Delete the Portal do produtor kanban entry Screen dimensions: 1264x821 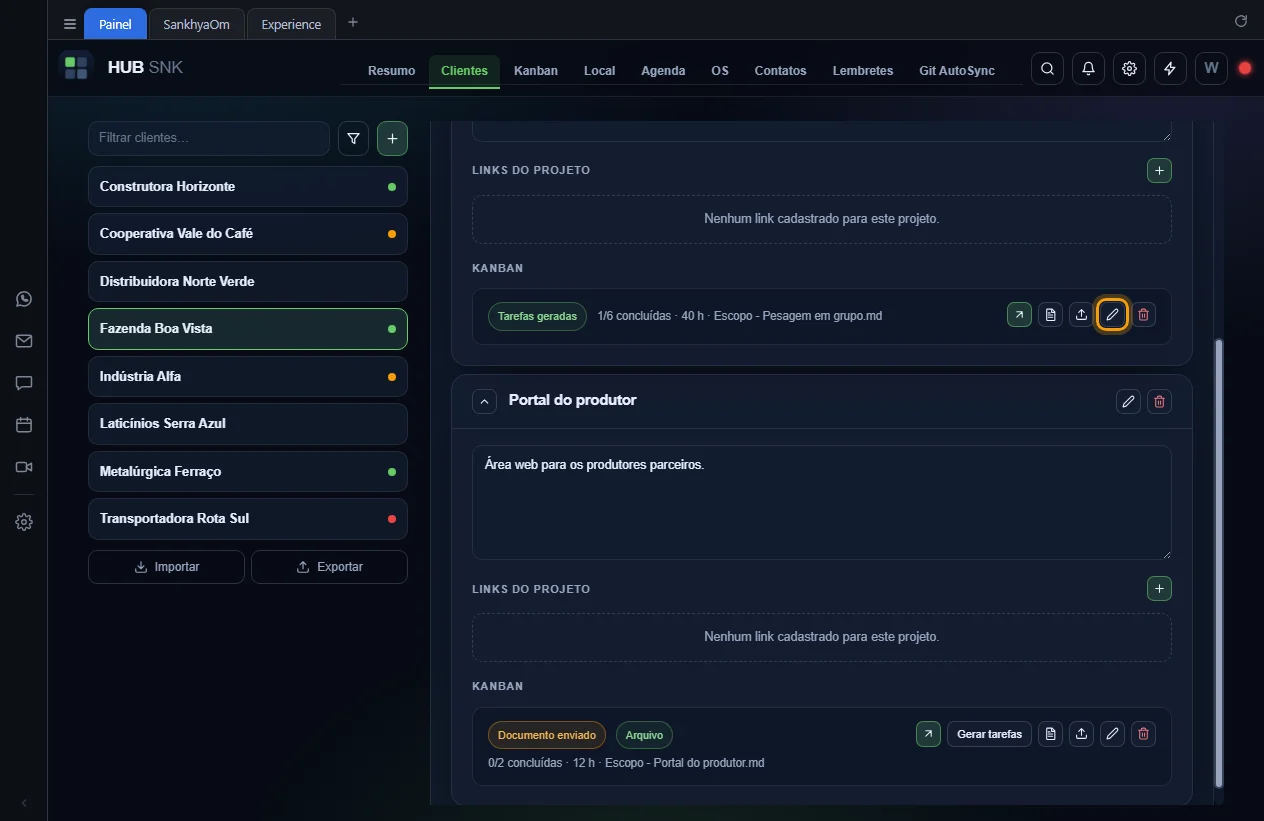pos(1144,734)
